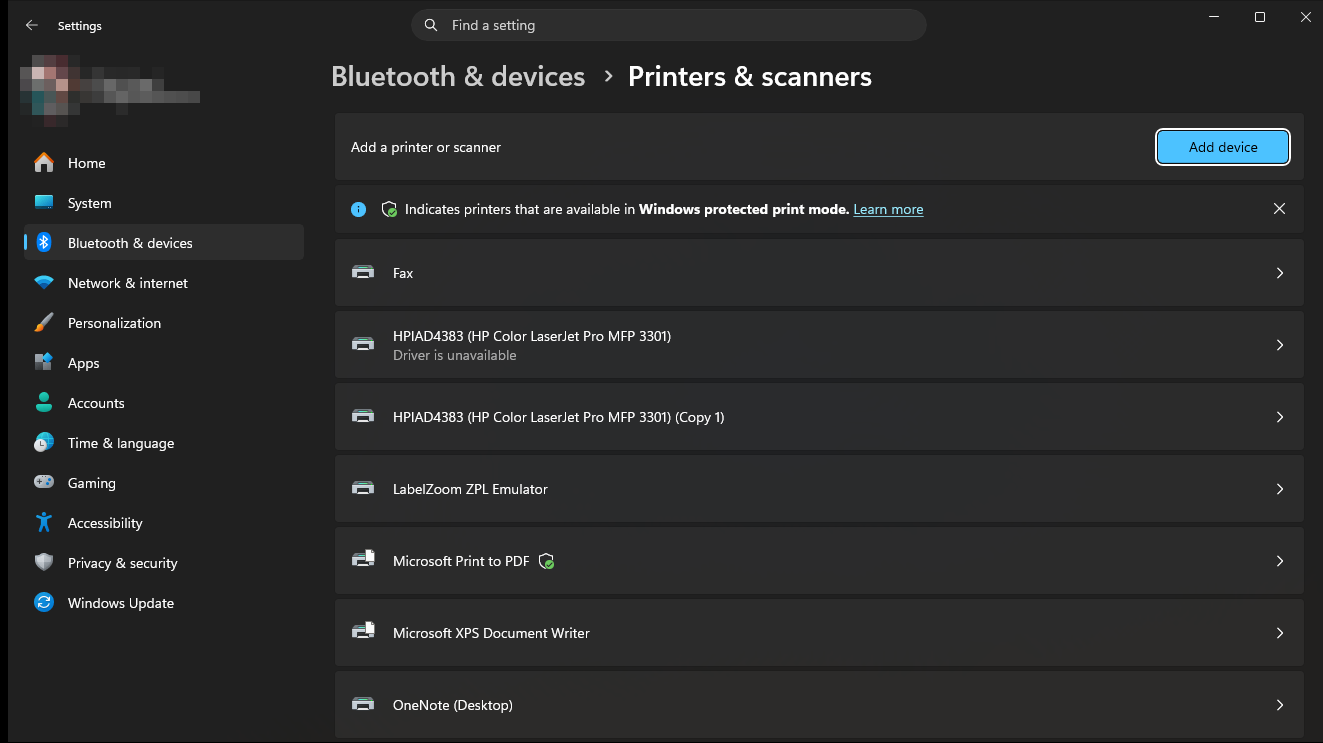Open chevron on LabelZoom ZPL Emulator row
This screenshot has height=743, width=1323.
pos(1280,489)
